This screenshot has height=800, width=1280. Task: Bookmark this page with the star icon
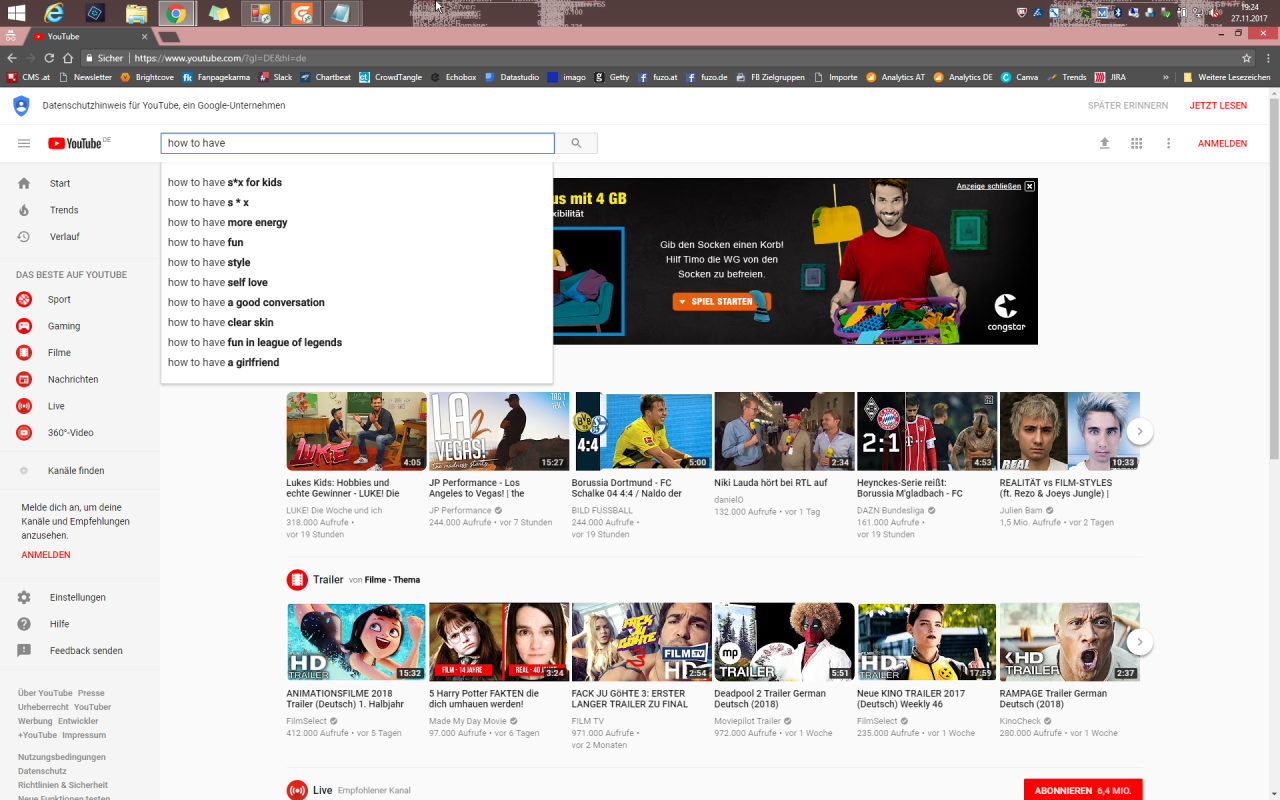pos(1246,58)
